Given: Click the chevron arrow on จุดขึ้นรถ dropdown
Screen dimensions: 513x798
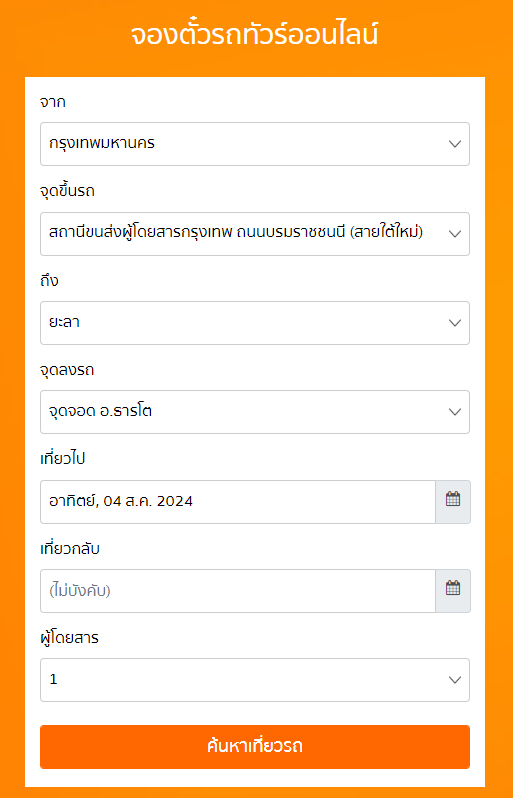Looking at the screenshot, I should (x=454, y=234).
